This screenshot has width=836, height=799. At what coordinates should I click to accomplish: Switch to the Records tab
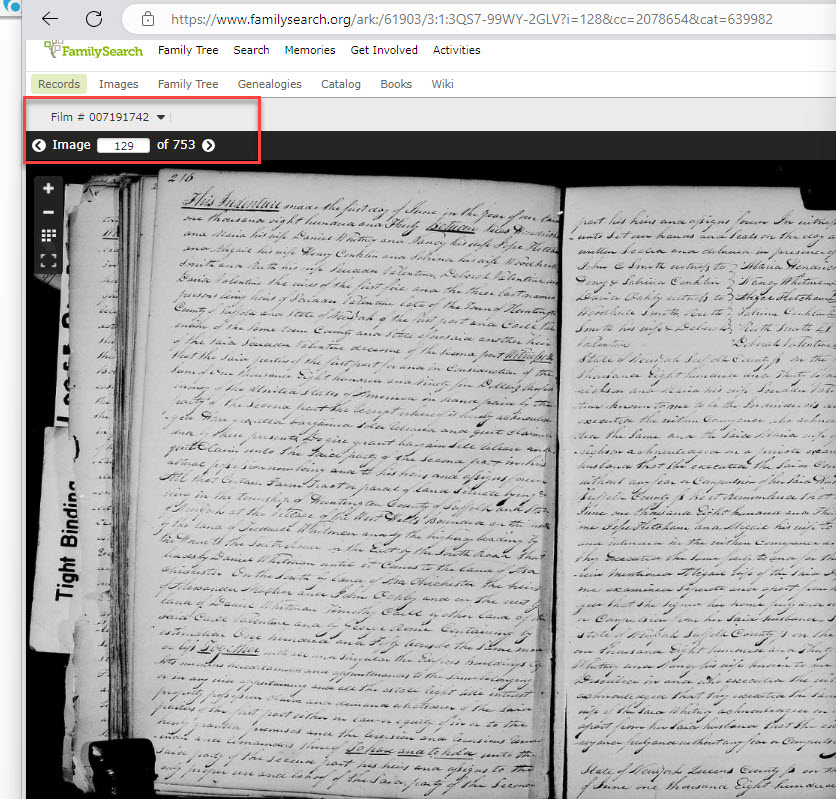click(x=58, y=84)
